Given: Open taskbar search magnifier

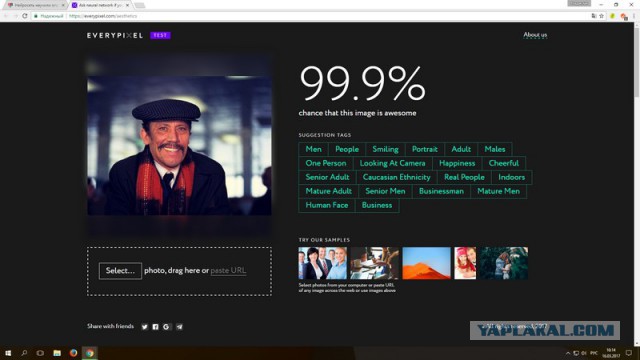Looking at the screenshot, I should [x=24, y=353].
